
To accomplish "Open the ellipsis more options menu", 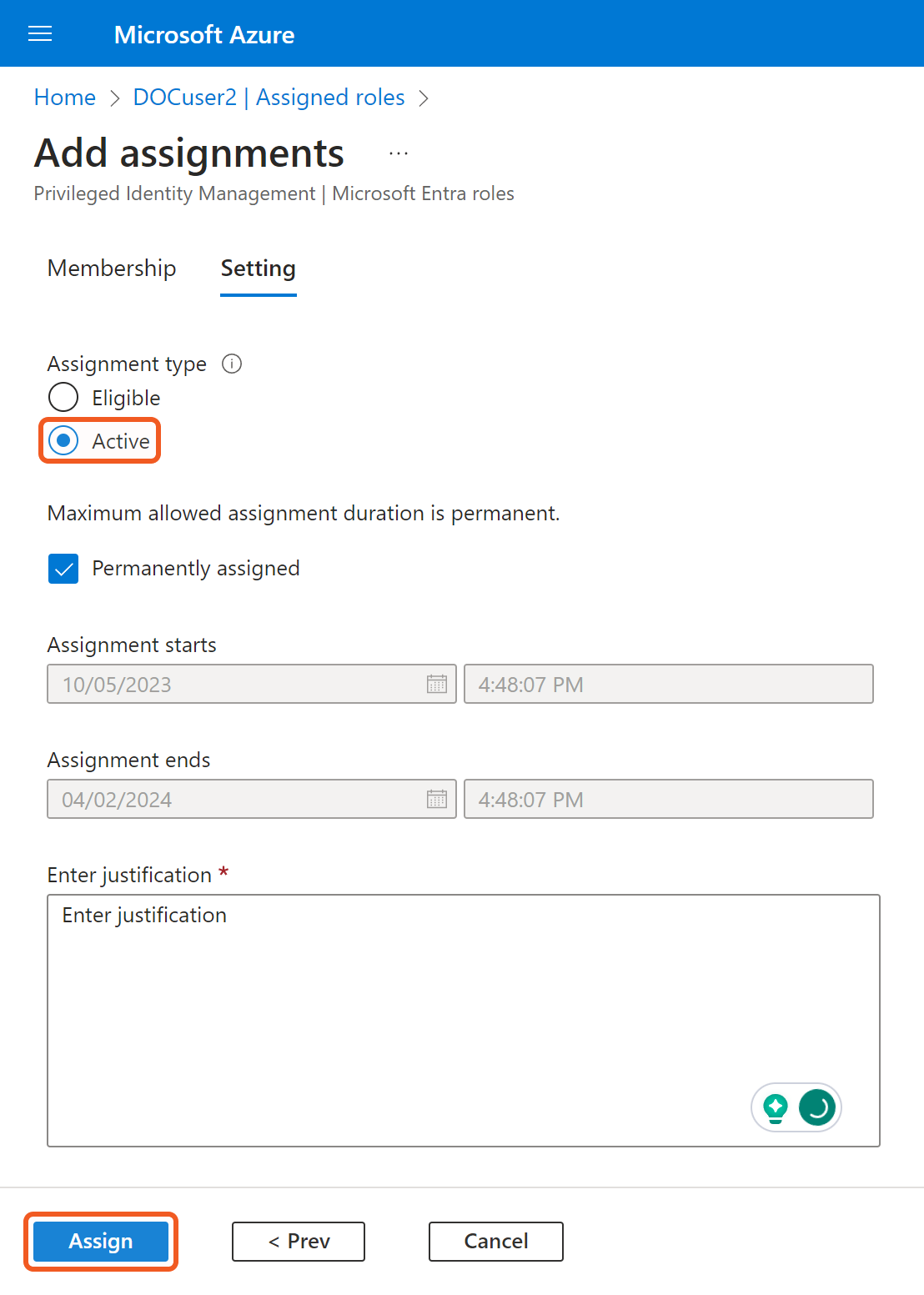I will (x=399, y=153).
